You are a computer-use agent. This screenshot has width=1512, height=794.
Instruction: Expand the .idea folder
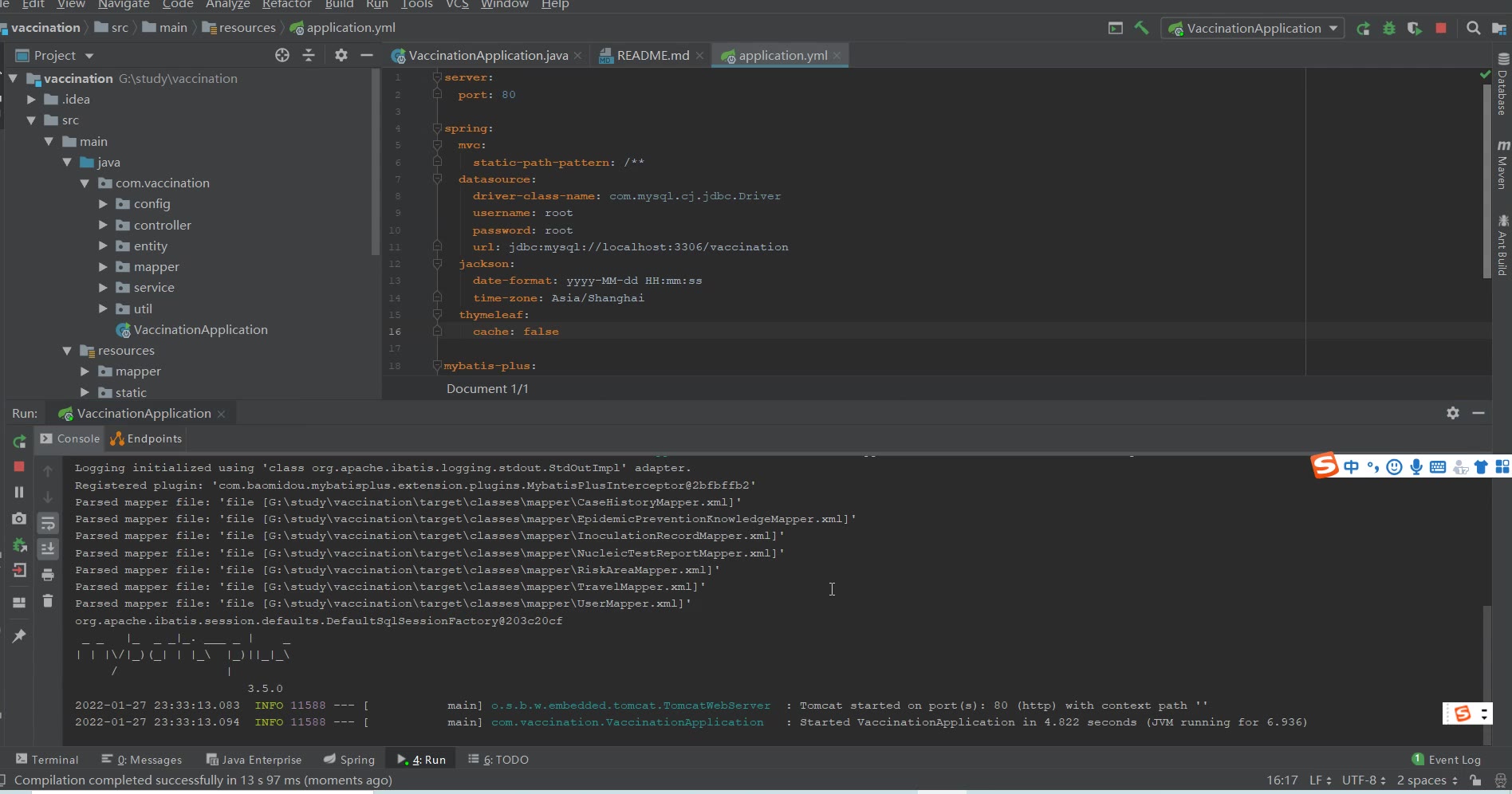(x=31, y=99)
